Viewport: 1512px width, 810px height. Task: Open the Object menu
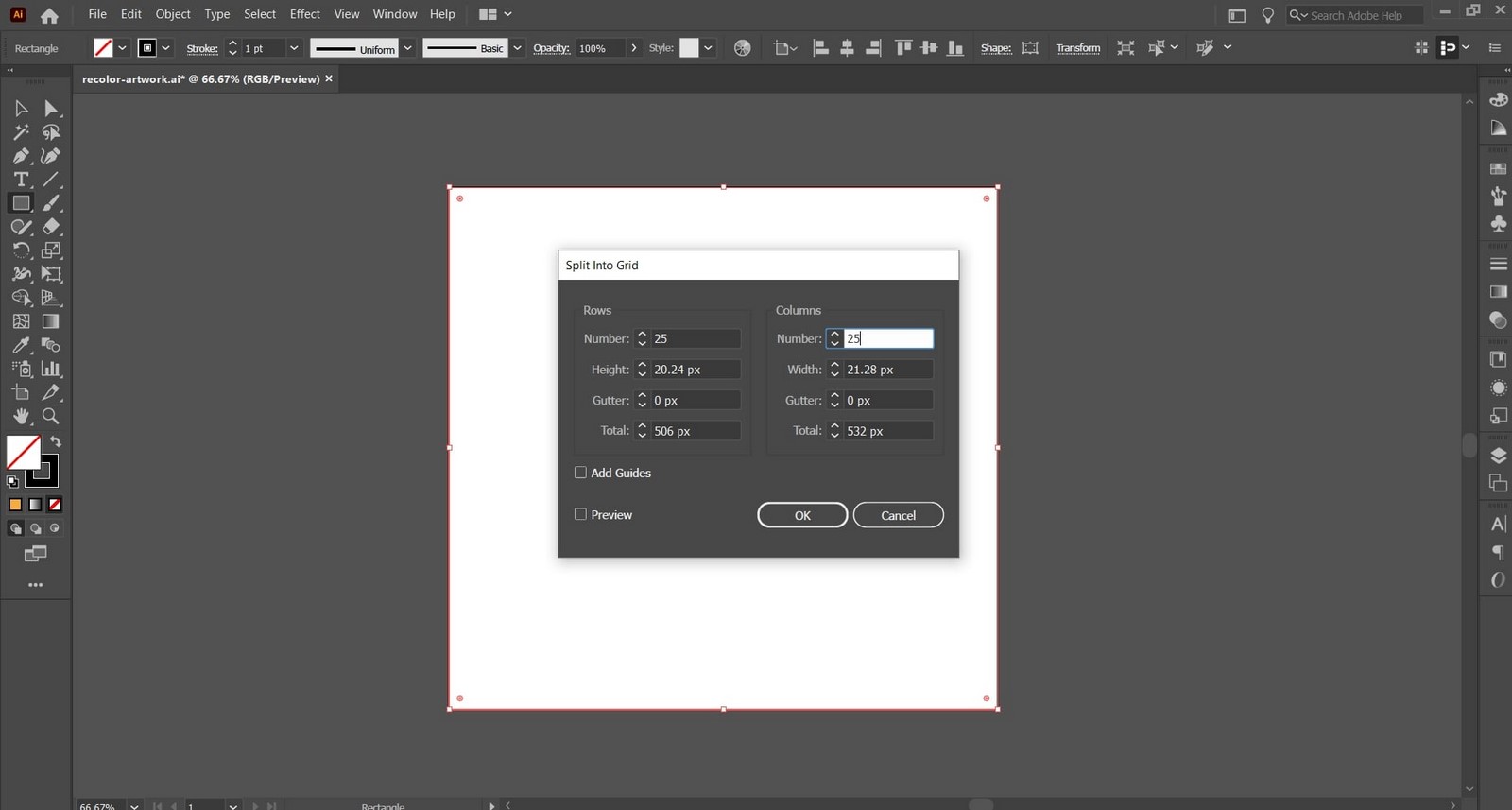(173, 14)
